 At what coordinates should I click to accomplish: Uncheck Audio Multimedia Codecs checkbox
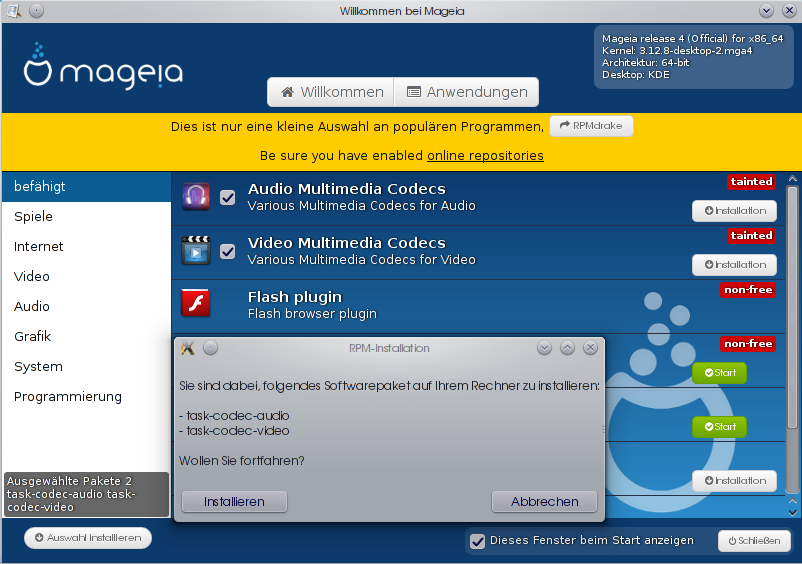(228, 197)
